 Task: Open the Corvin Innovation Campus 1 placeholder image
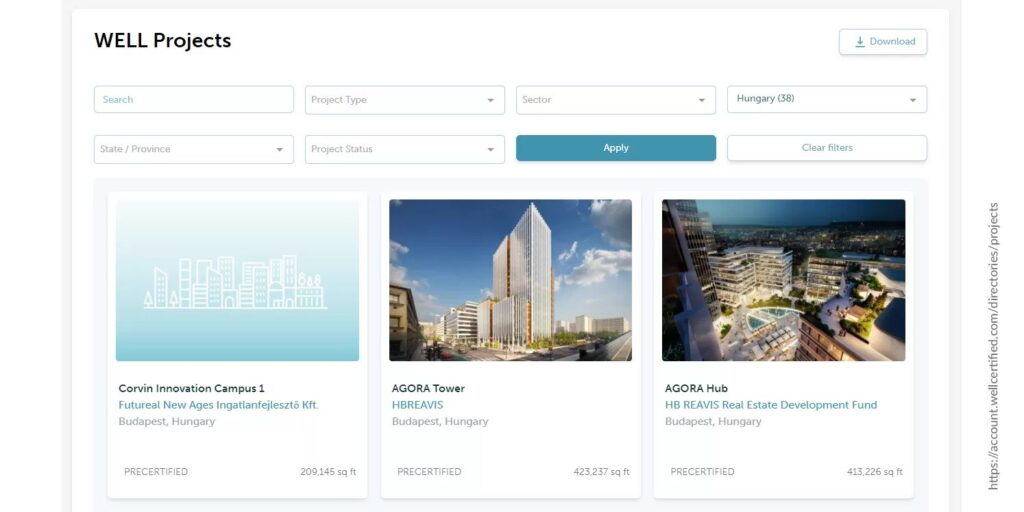[237, 280]
